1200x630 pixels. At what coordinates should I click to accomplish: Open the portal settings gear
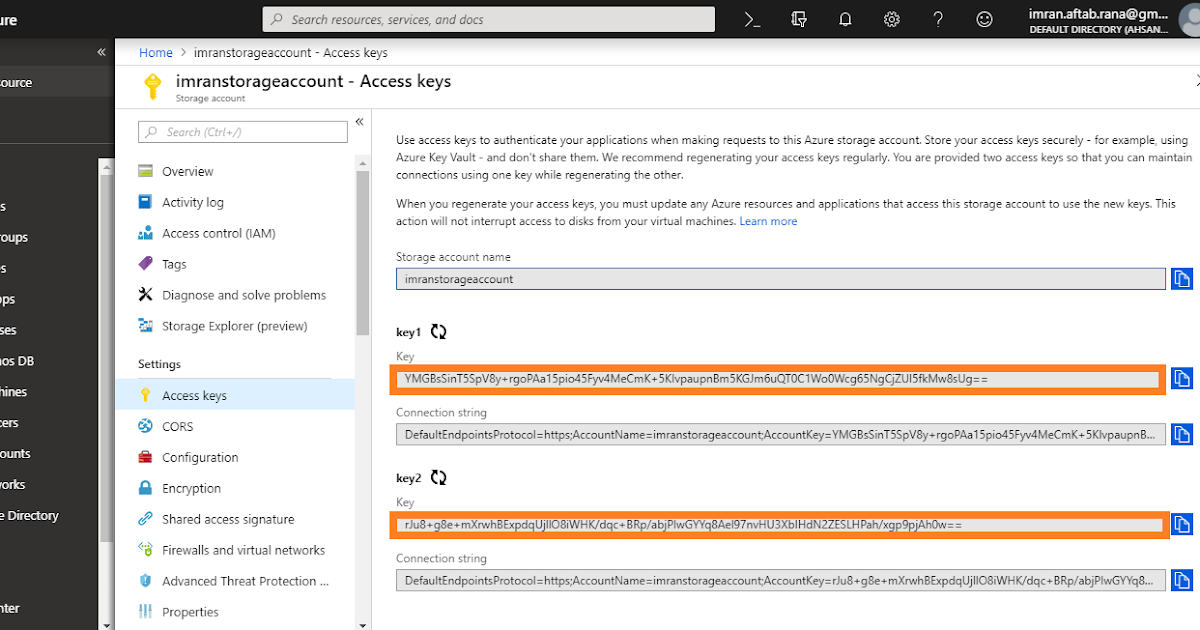(x=892, y=19)
